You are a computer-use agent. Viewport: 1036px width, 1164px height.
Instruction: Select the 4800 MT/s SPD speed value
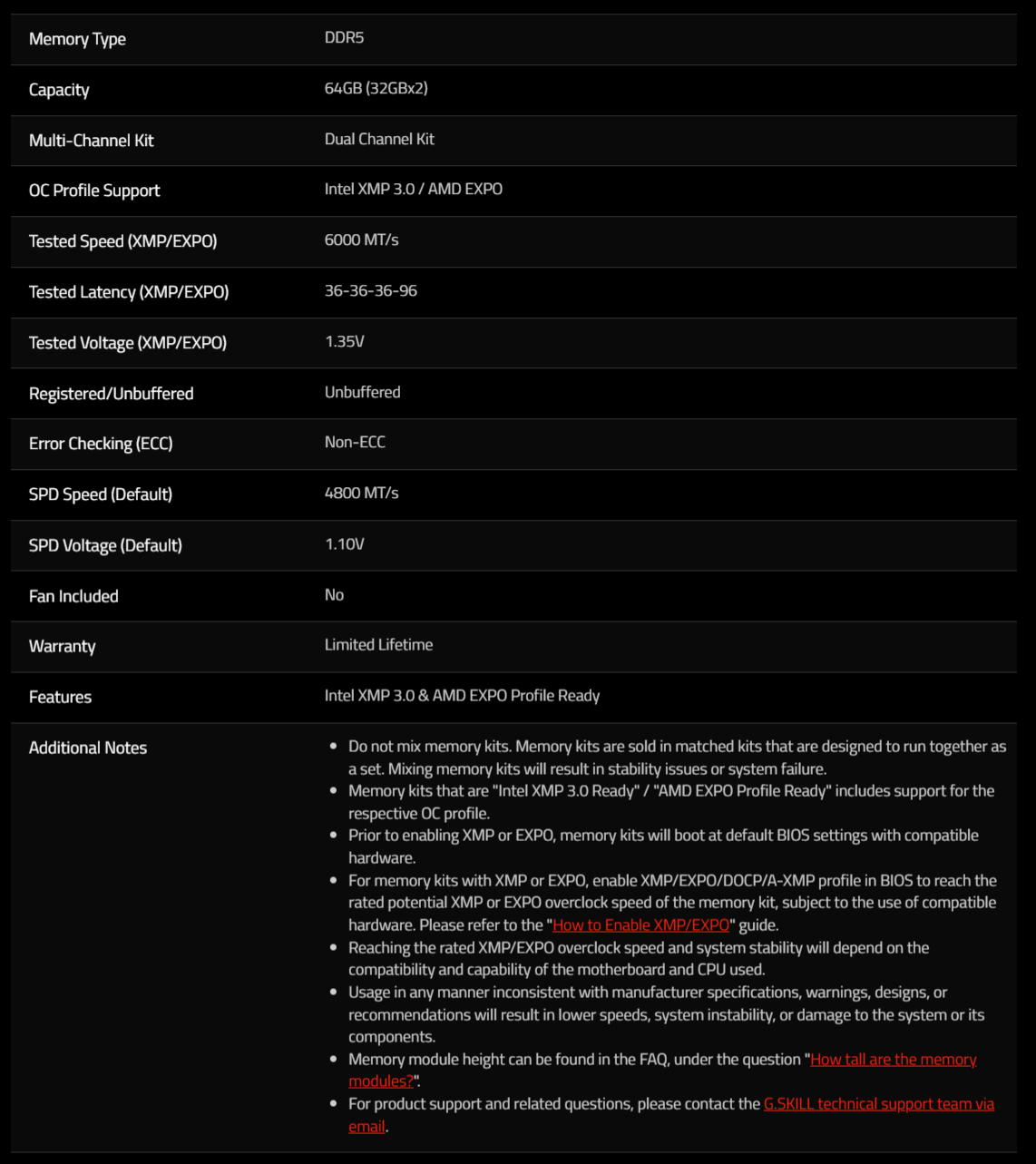(361, 493)
